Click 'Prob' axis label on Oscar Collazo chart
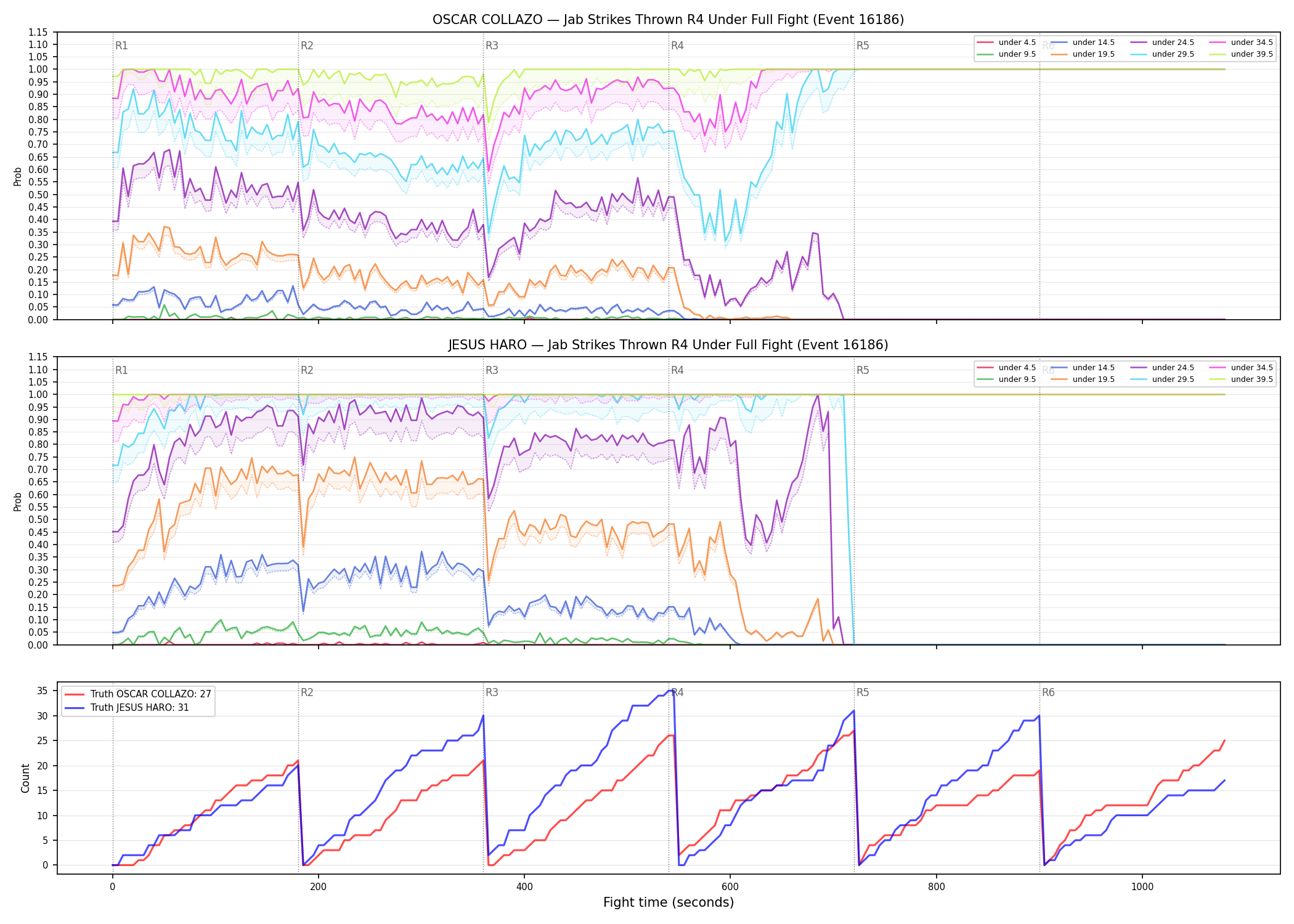Viewport: 1294px width, 924px height. [18, 177]
